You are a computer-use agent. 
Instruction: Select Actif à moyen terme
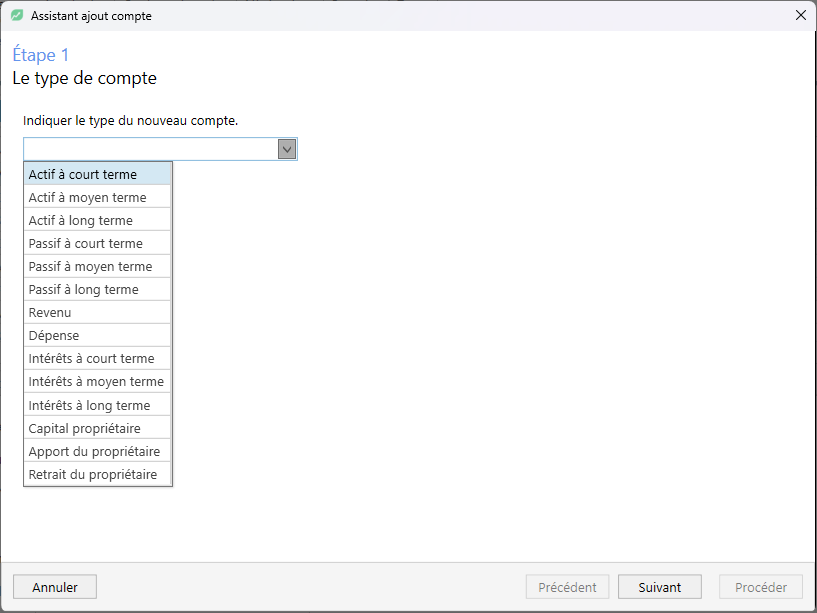click(x=97, y=197)
